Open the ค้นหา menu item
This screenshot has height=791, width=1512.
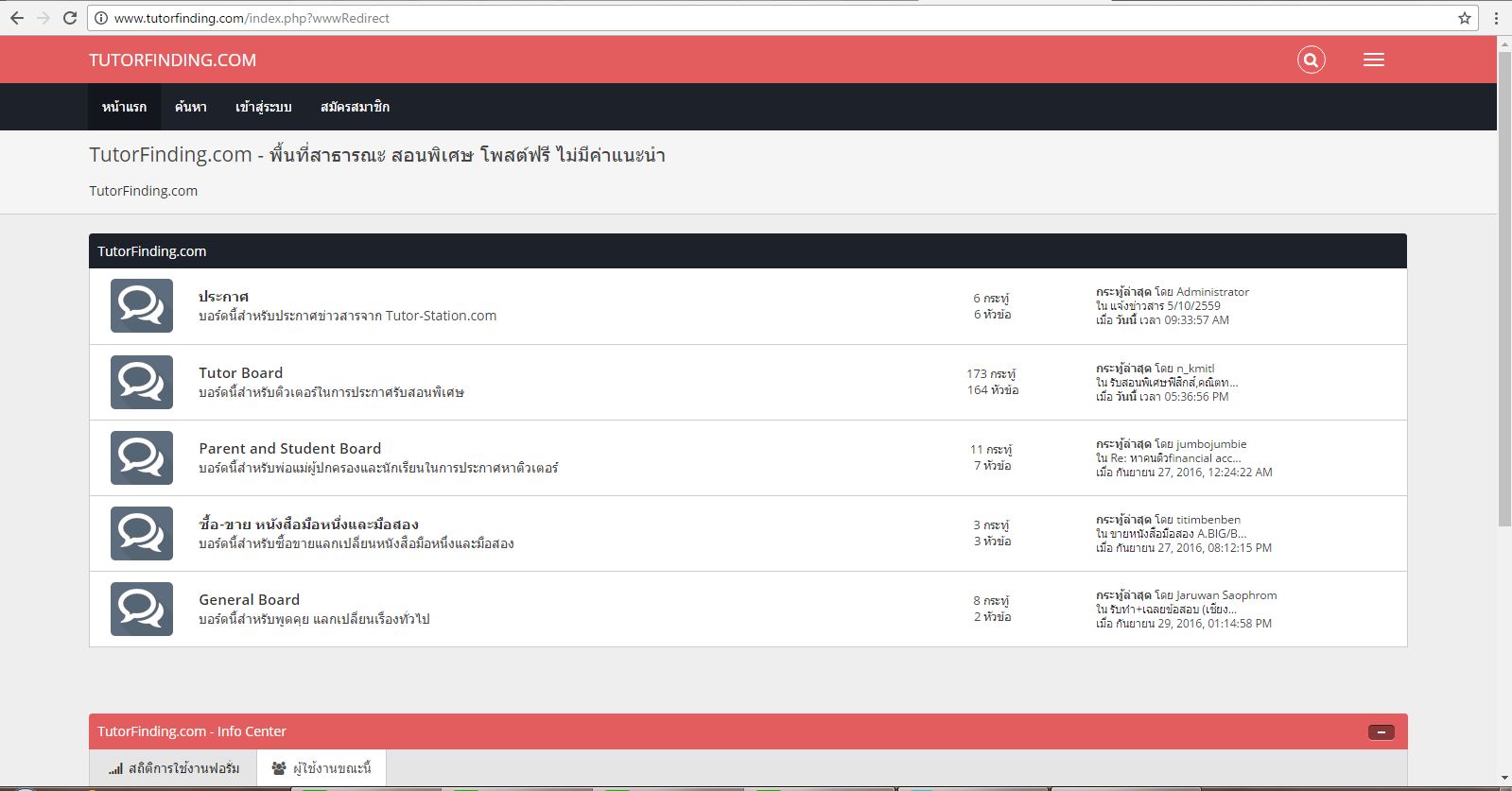point(190,107)
